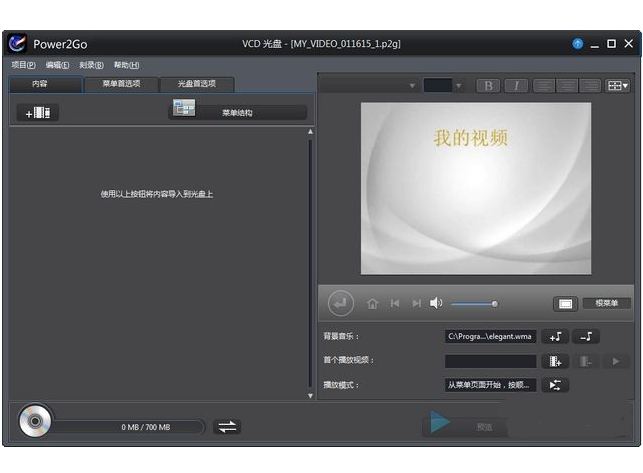Open the menu structure button
Image resolution: width=643 pixels, height=473 pixels.
[237, 112]
